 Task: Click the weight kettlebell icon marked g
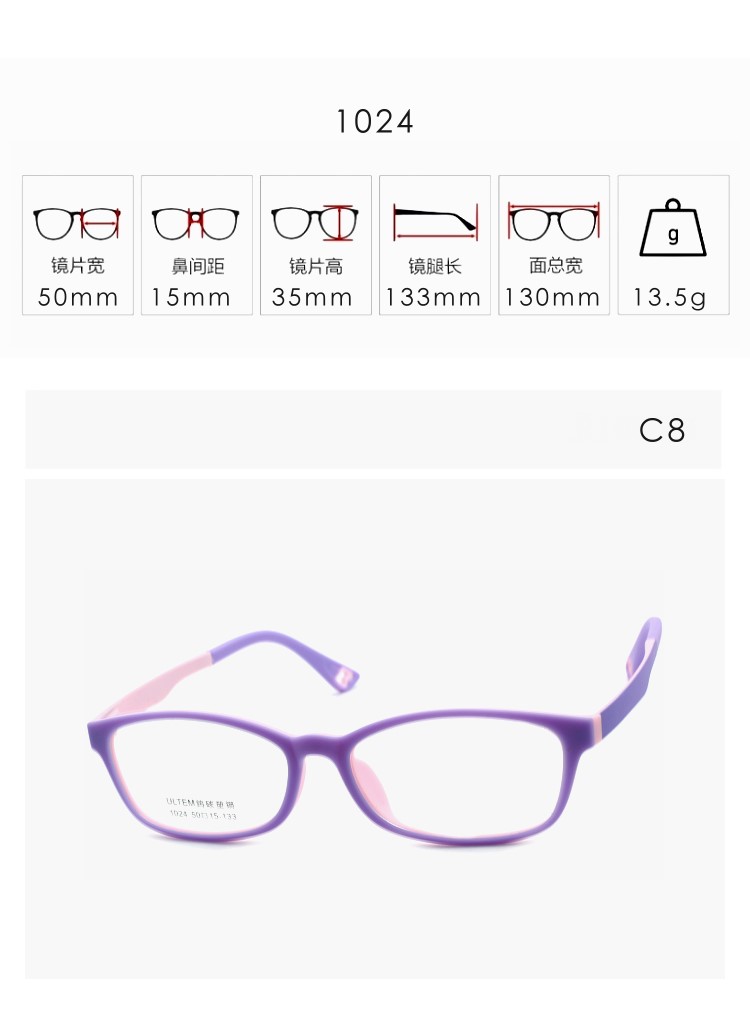click(x=673, y=228)
